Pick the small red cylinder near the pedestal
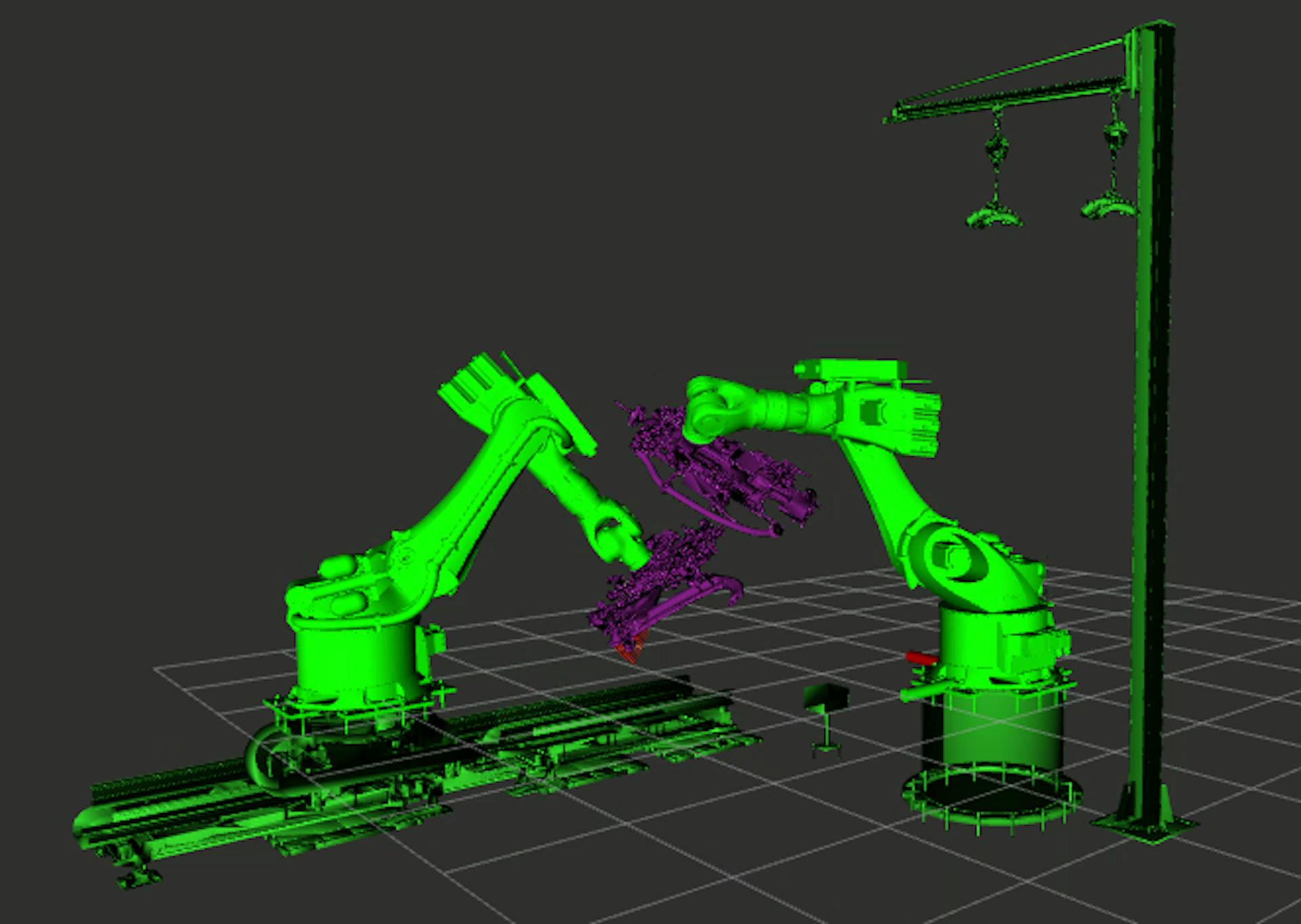 920,657
